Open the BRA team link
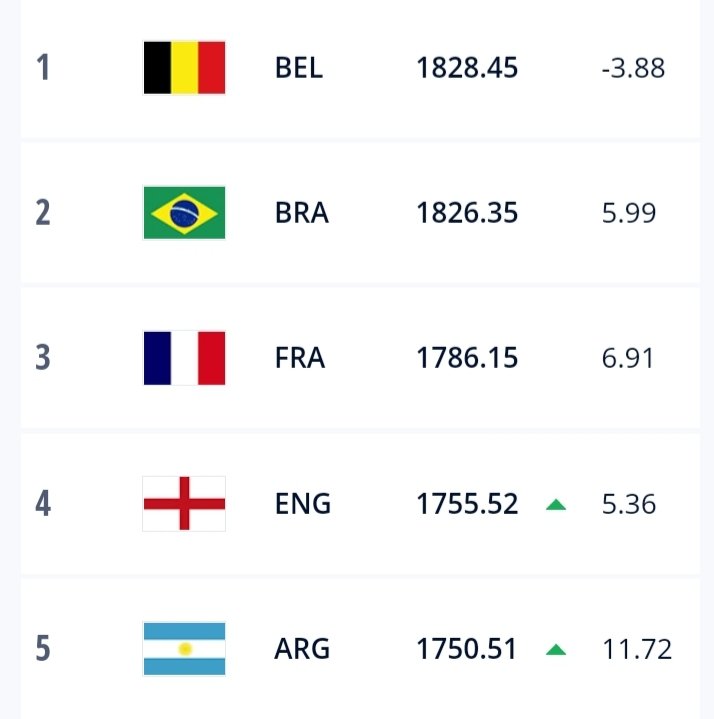The image size is (714, 719). 302,213
